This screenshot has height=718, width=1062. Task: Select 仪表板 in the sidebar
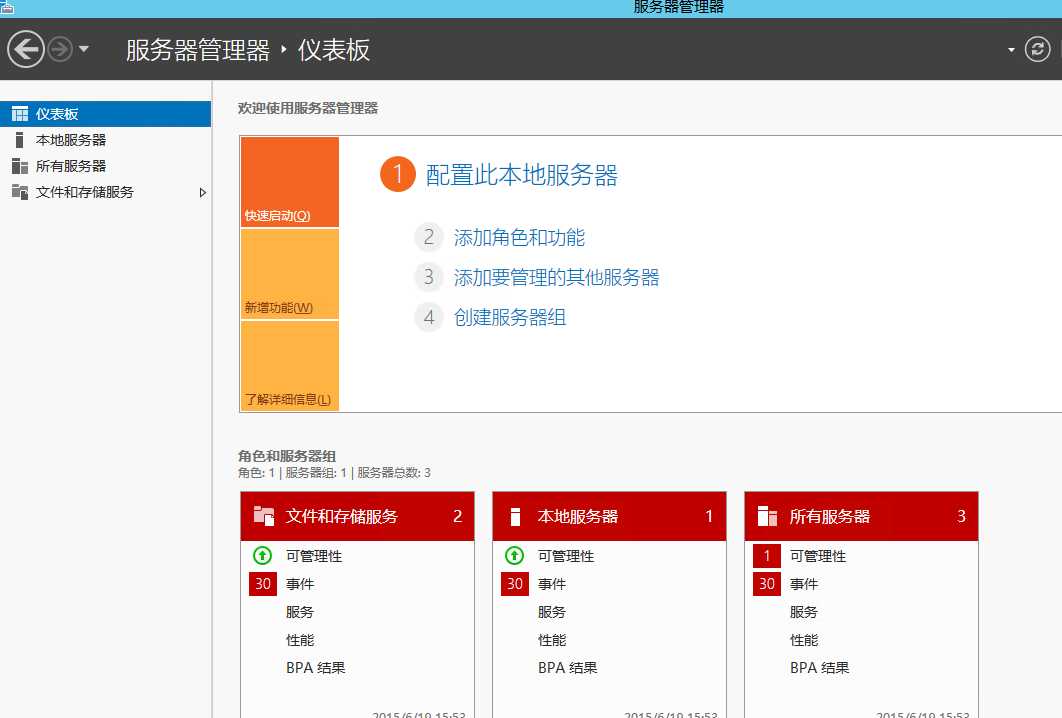point(106,114)
